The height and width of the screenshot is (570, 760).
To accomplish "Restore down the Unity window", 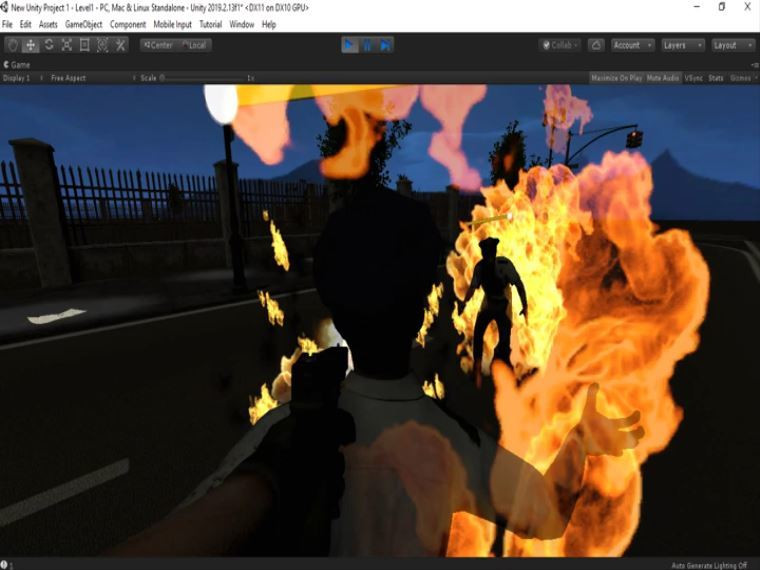I will pos(722,7).
